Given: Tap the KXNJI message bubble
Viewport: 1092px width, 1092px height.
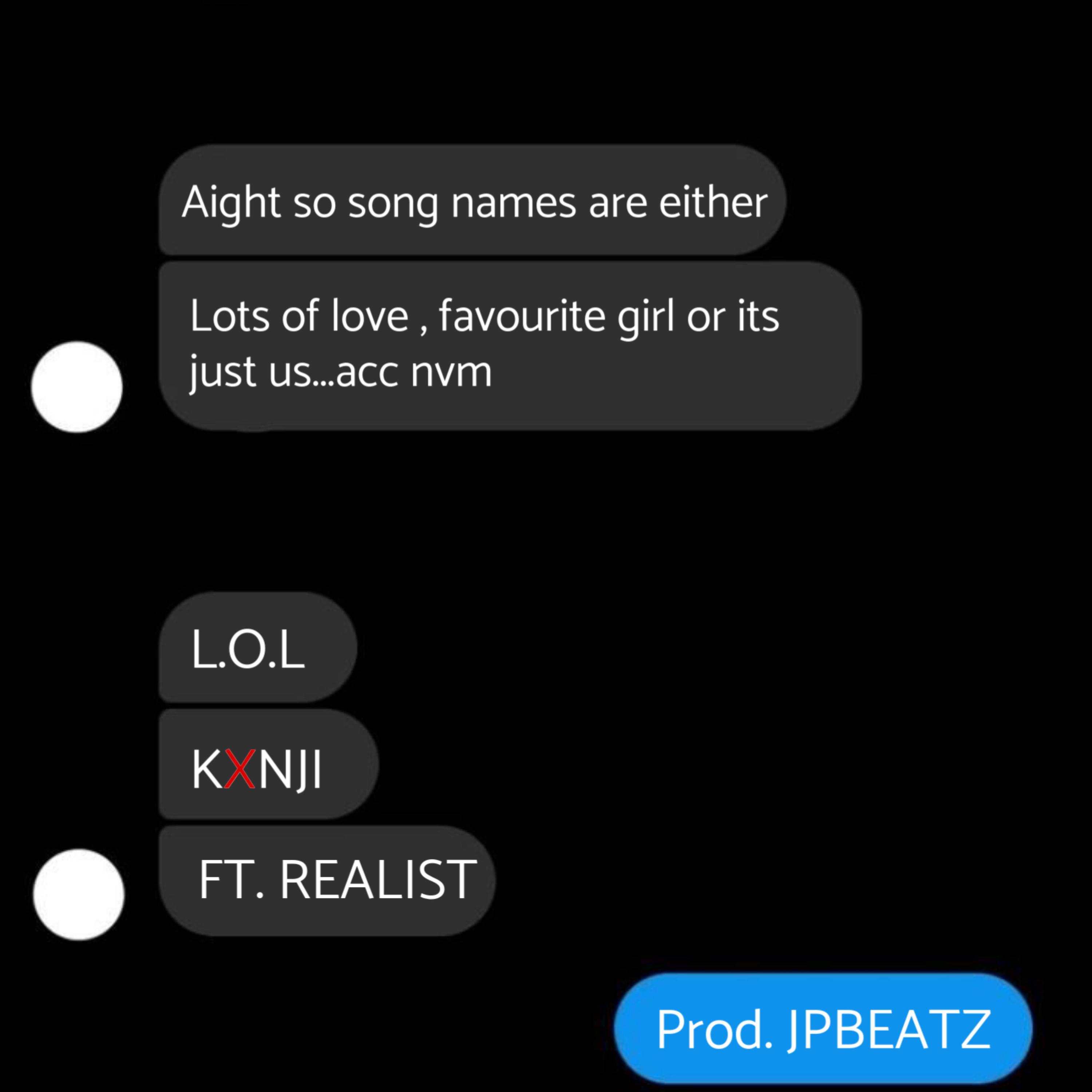Looking at the screenshot, I should pyautogui.click(x=269, y=764).
